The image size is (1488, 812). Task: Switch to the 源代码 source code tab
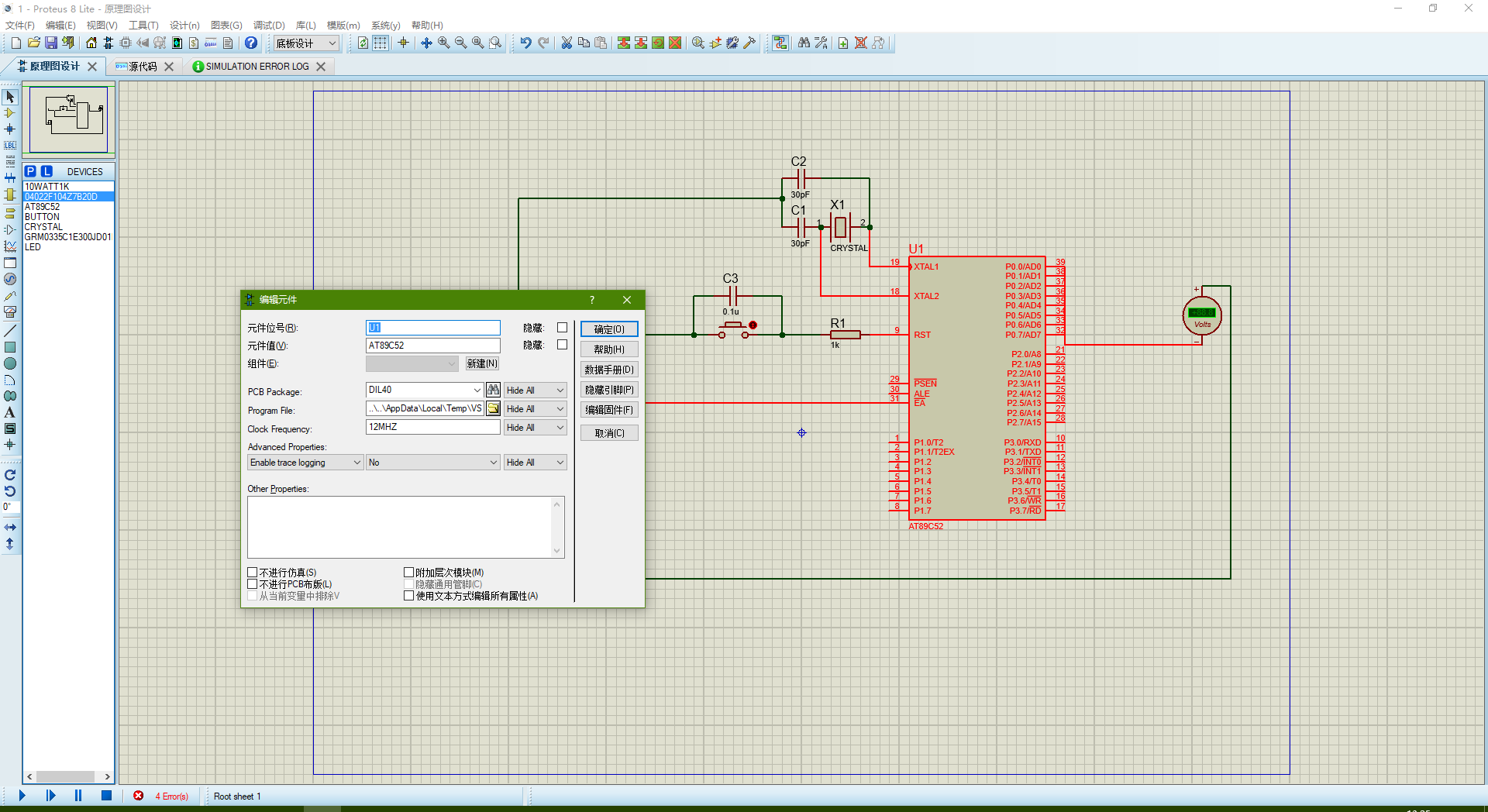[x=142, y=67]
